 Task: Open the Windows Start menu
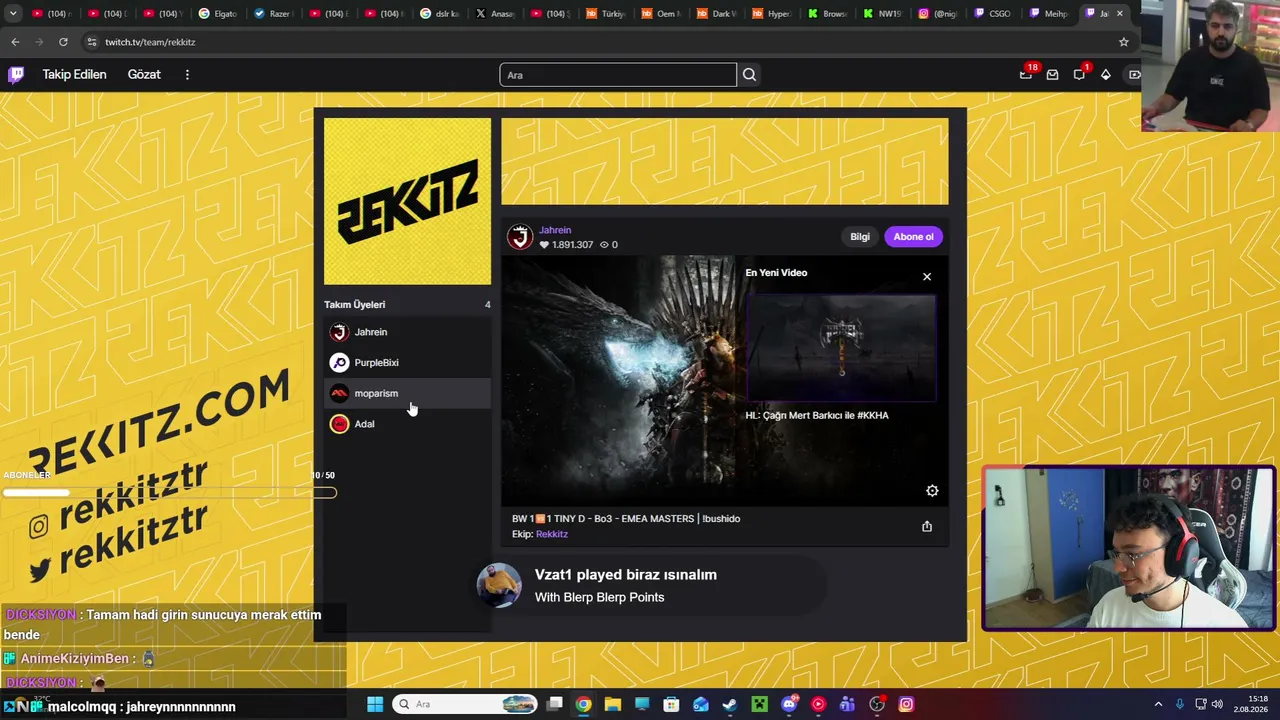374,704
